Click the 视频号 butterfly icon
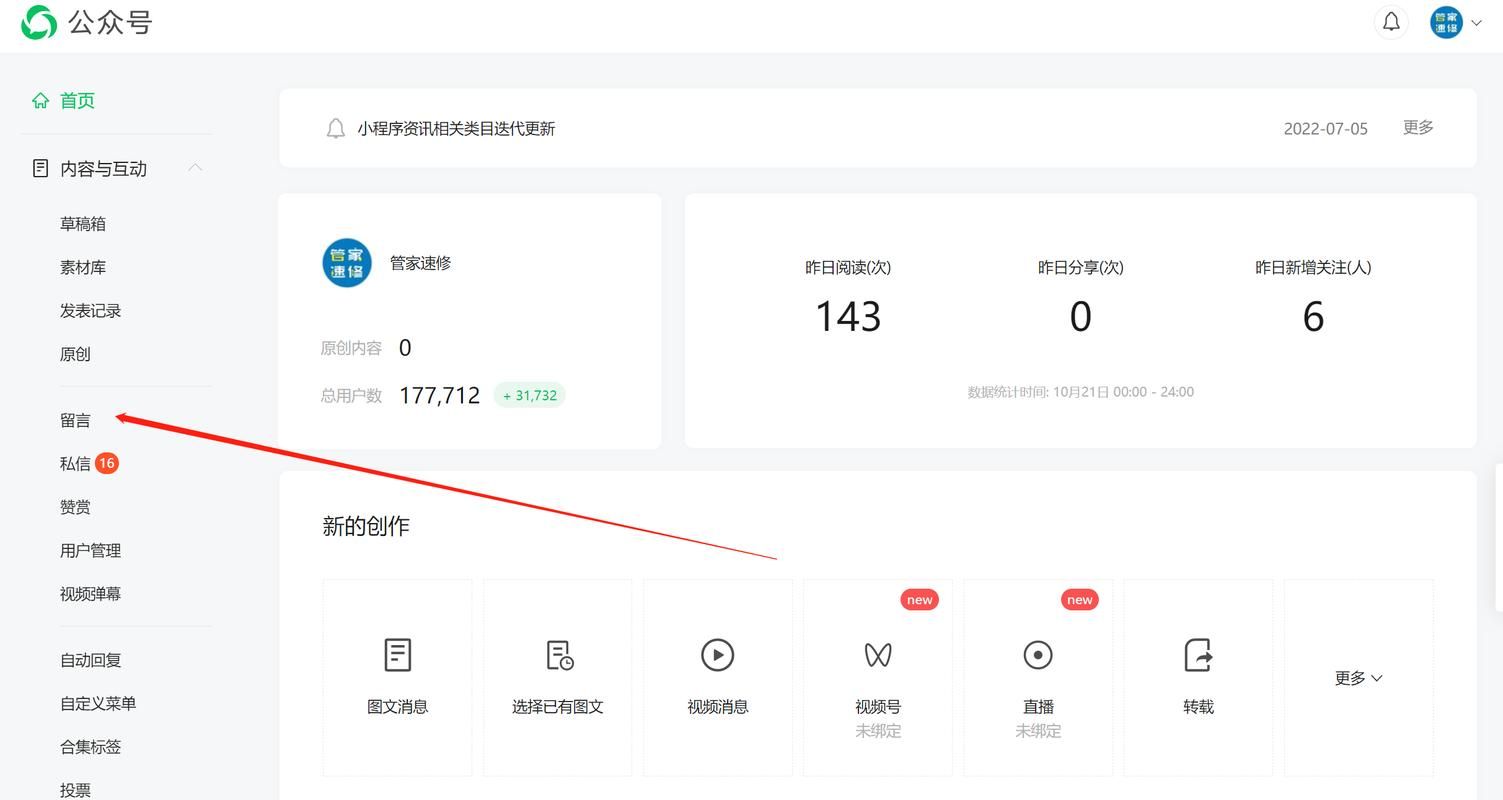Image resolution: width=1503 pixels, height=800 pixels. click(878, 655)
